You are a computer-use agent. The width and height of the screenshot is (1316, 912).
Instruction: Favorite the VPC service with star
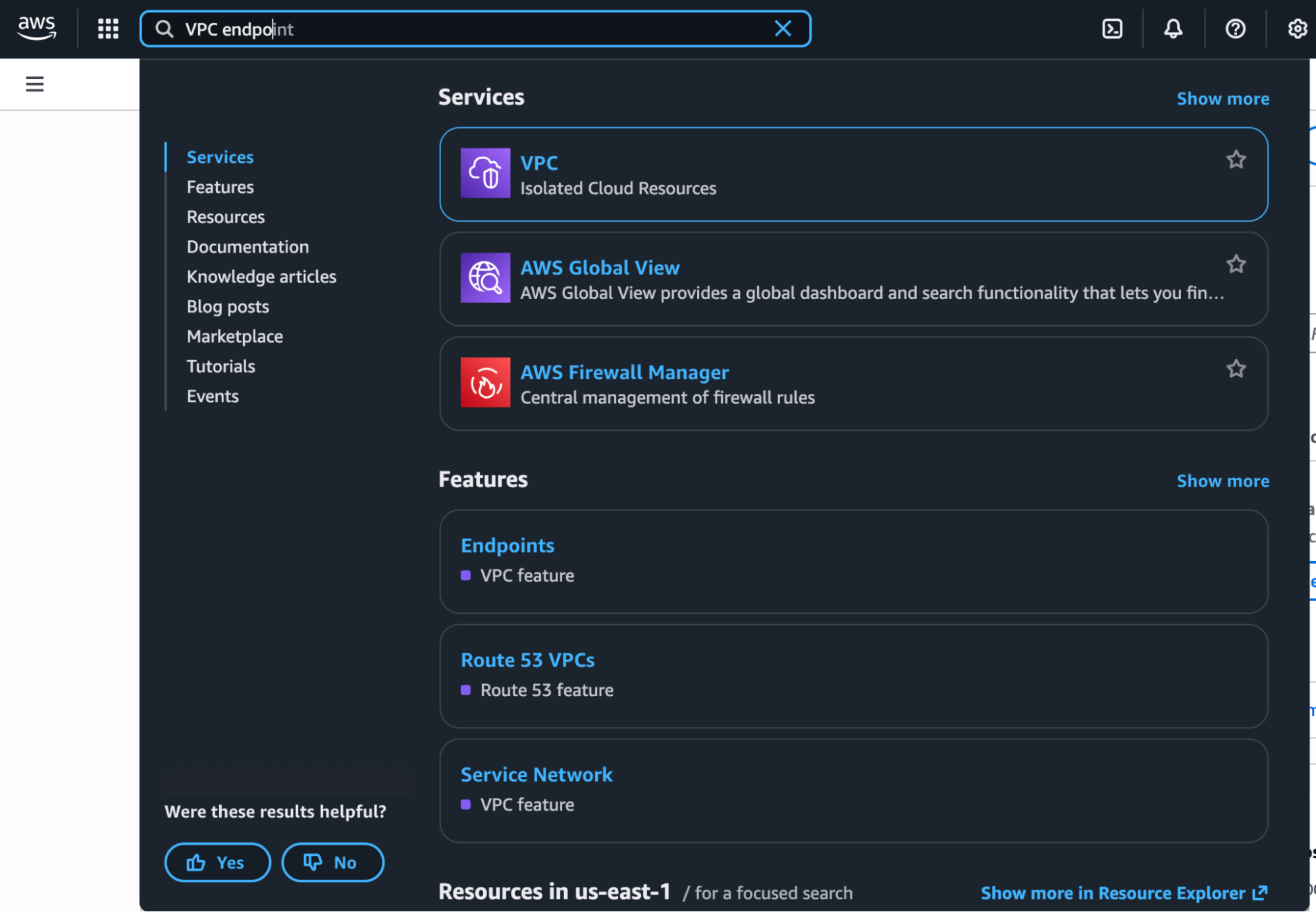coord(1236,159)
